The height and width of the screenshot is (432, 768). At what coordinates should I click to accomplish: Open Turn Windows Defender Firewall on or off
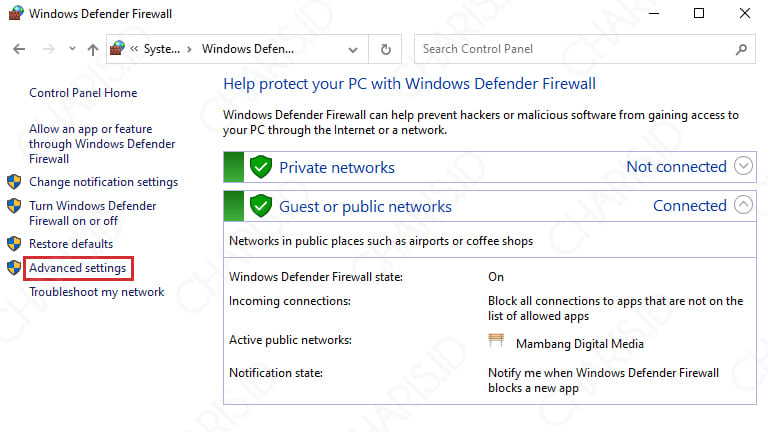click(93, 214)
